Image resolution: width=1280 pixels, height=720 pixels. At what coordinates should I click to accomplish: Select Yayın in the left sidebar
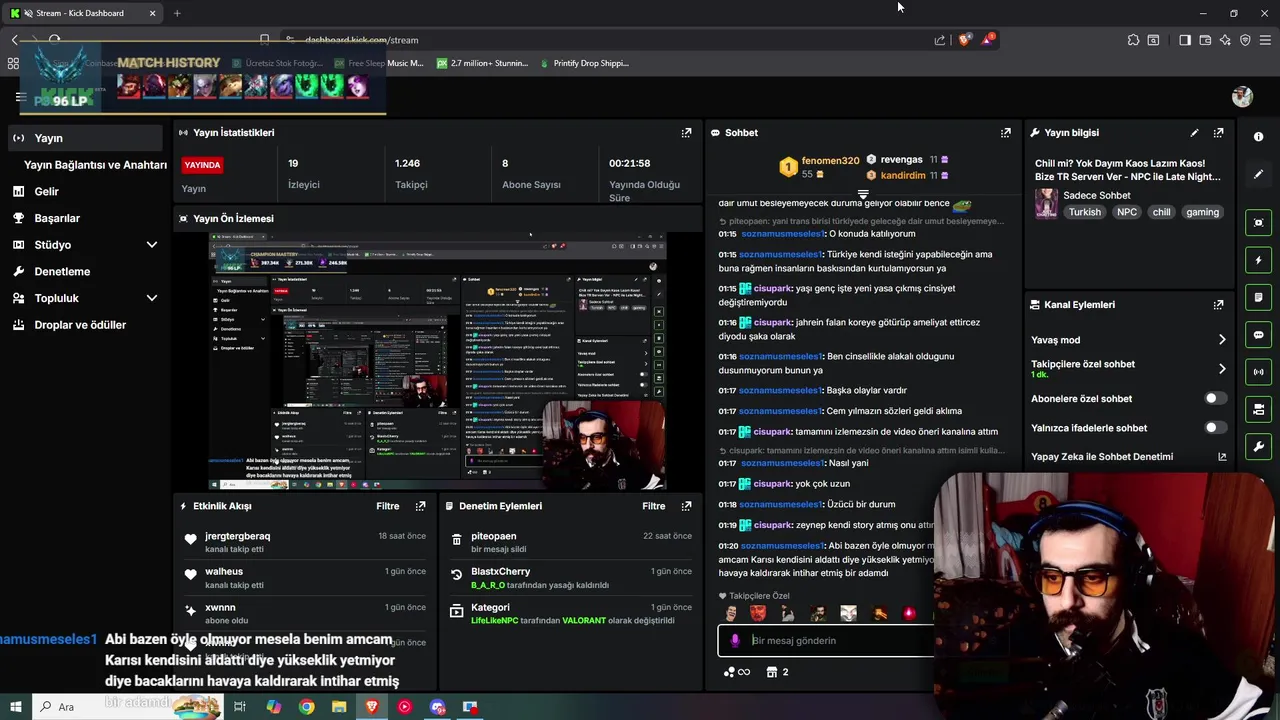(x=85, y=138)
